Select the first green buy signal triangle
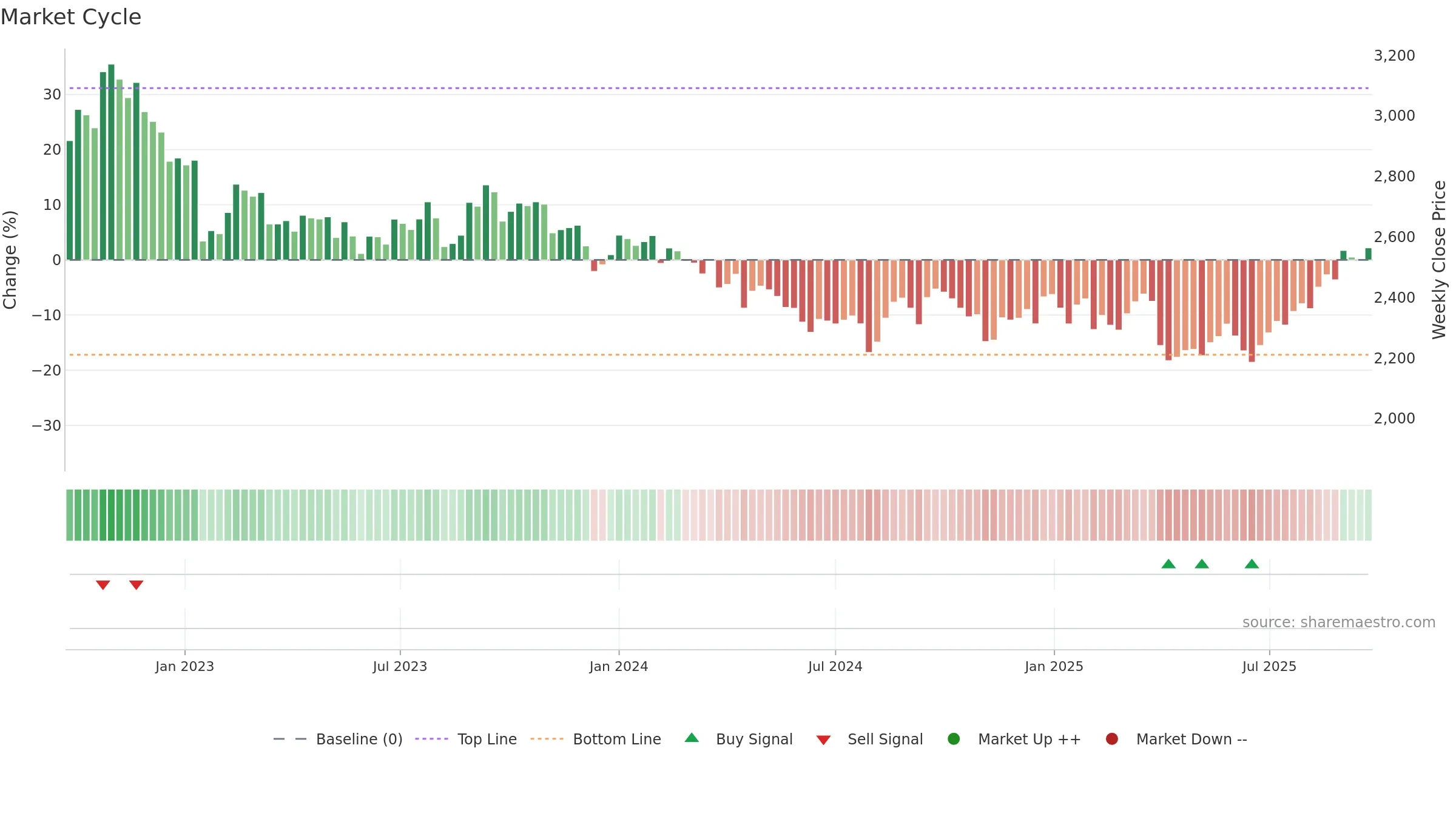This screenshot has width=1456, height=819. coord(1168,564)
